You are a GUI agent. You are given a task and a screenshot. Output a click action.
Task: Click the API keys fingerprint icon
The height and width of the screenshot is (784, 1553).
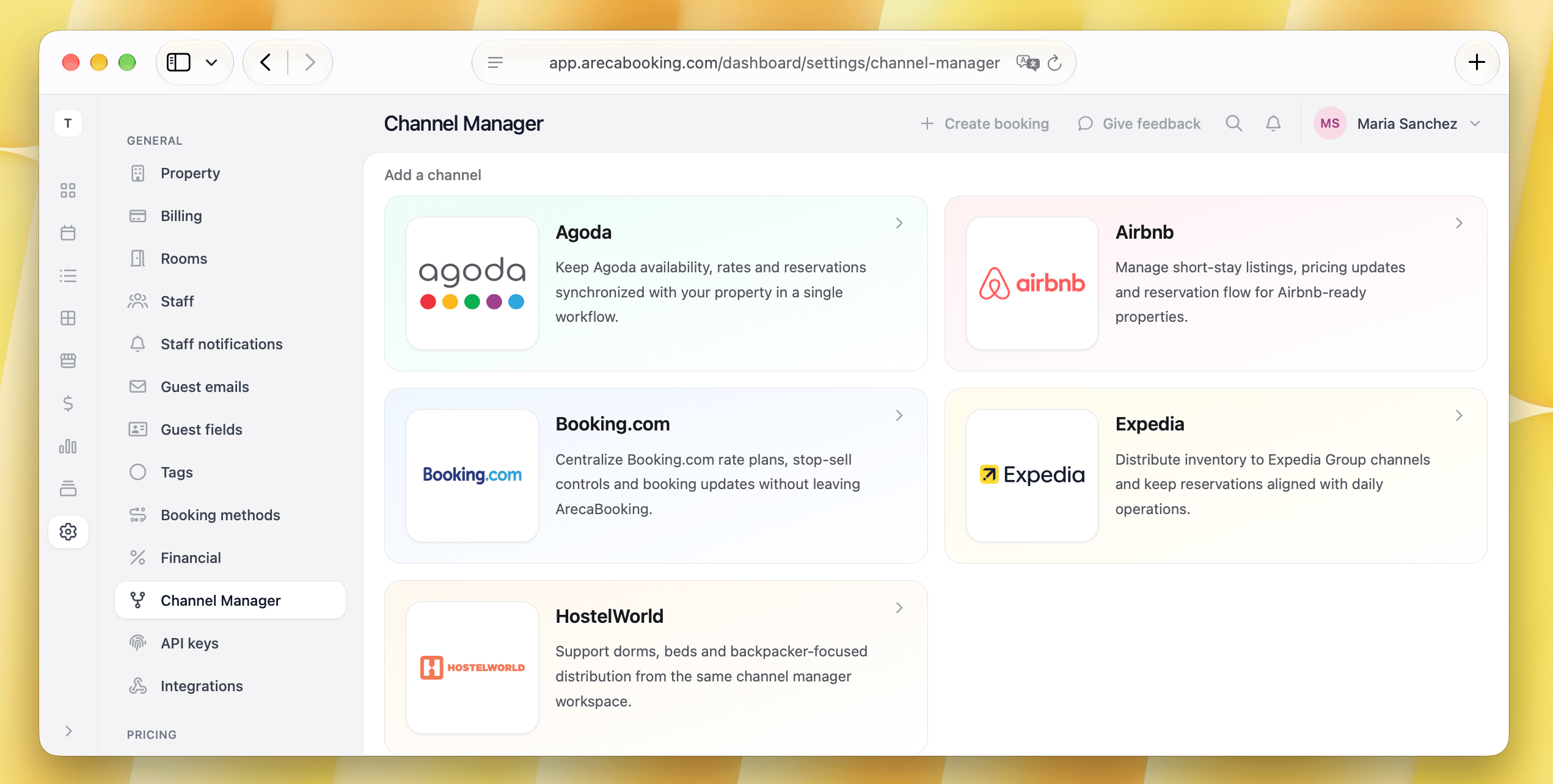pyautogui.click(x=138, y=643)
